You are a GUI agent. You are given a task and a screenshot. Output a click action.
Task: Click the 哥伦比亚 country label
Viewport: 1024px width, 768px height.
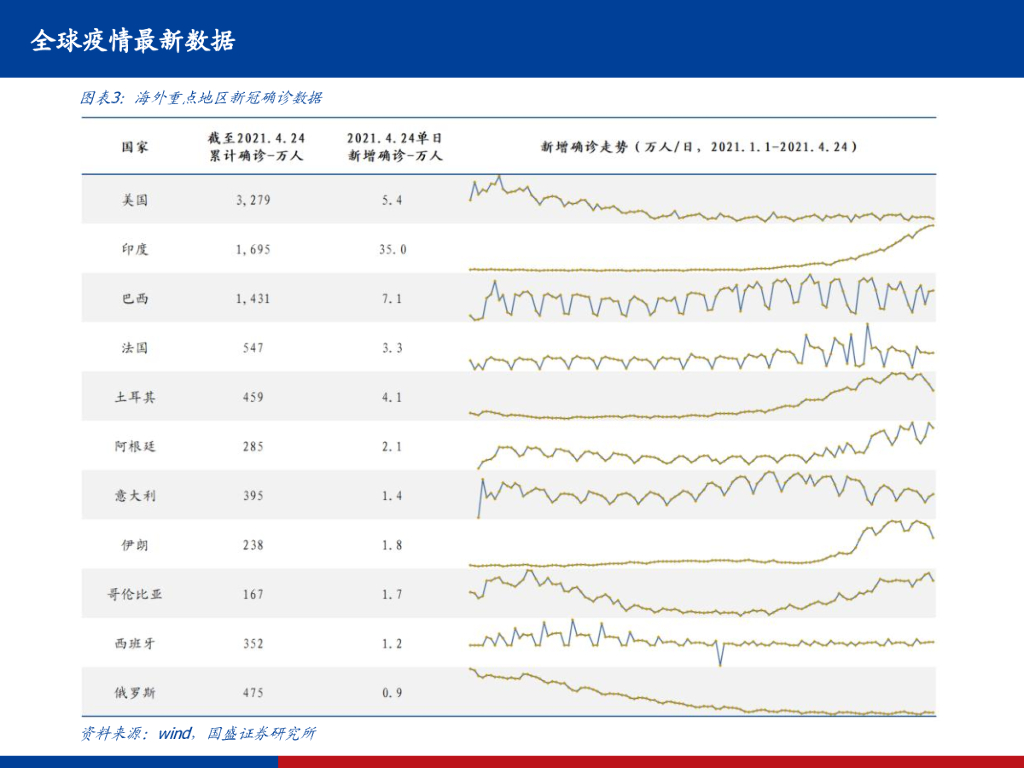135,594
